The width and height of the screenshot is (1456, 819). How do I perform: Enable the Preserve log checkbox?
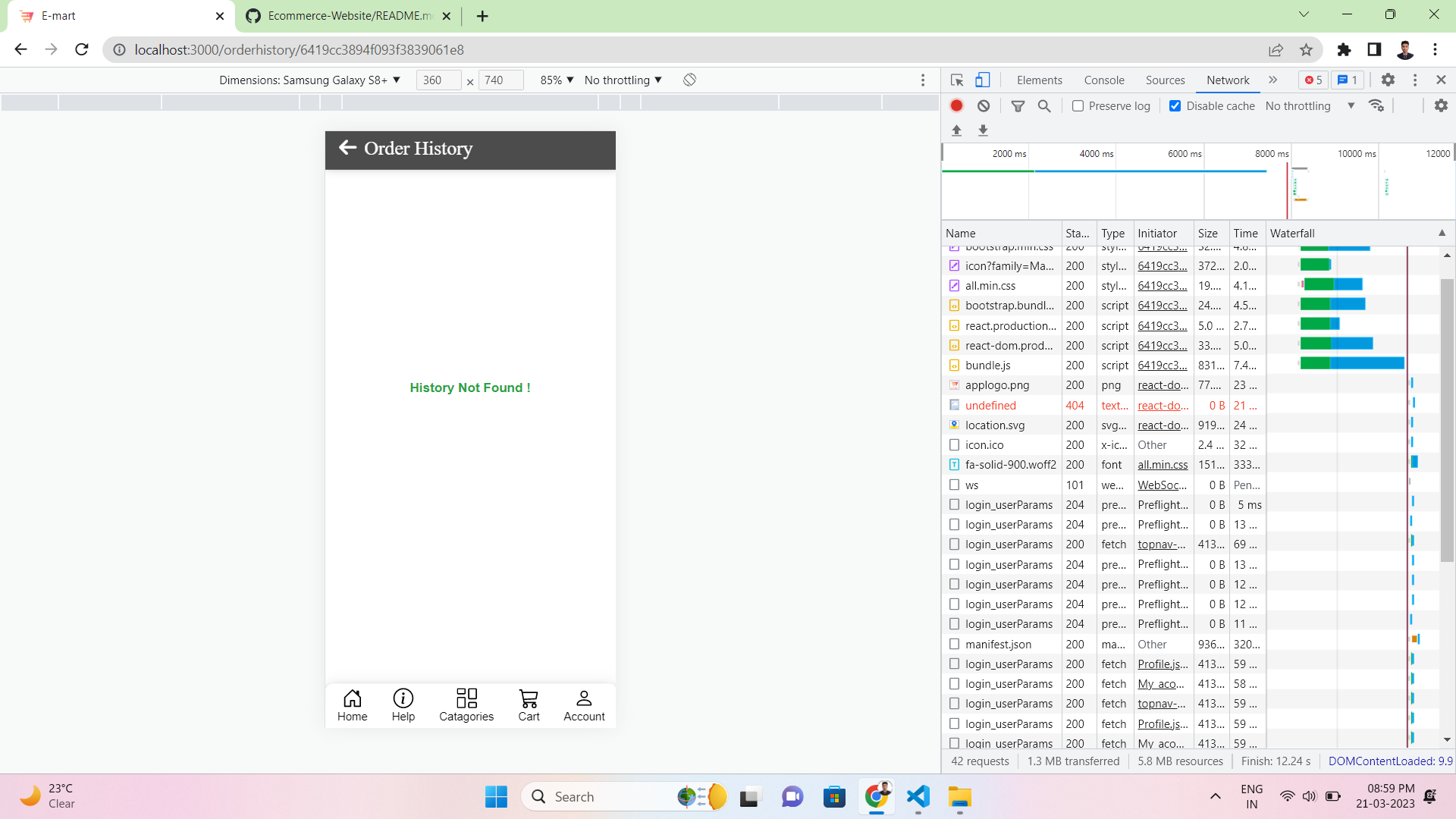click(1077, 105)
